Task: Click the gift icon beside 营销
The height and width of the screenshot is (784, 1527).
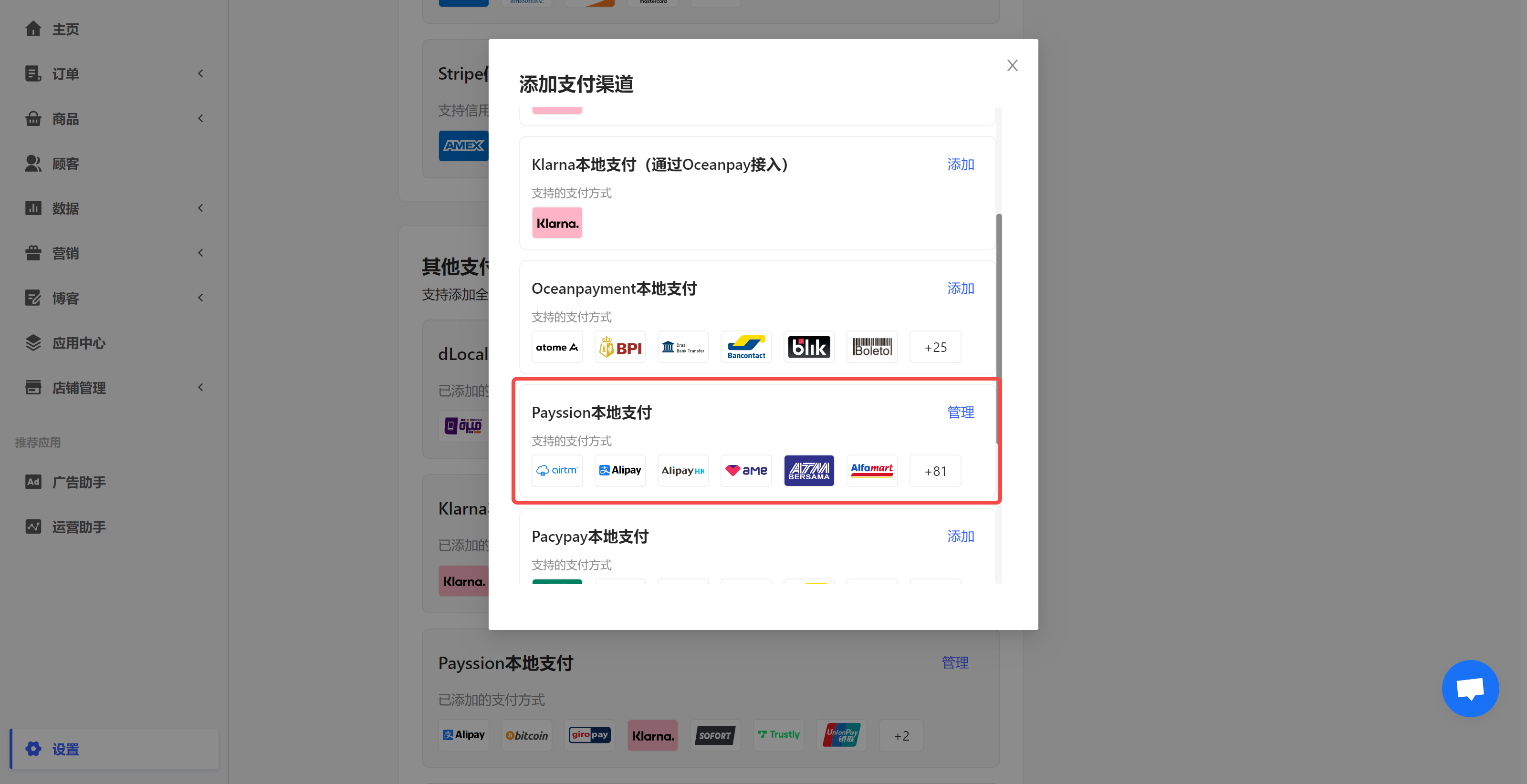Action: coord(33,253)
